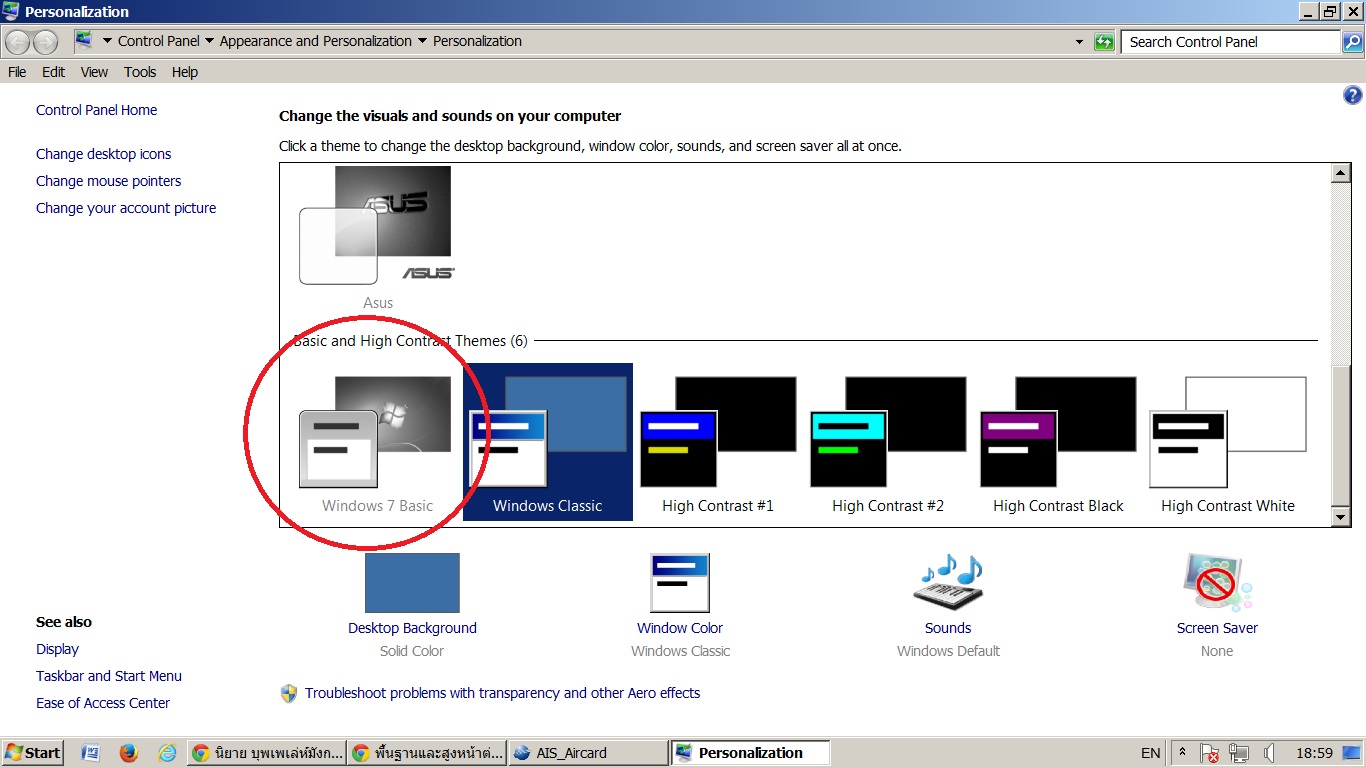
Task: Open Ease of Access Center link
Action: 103,703
